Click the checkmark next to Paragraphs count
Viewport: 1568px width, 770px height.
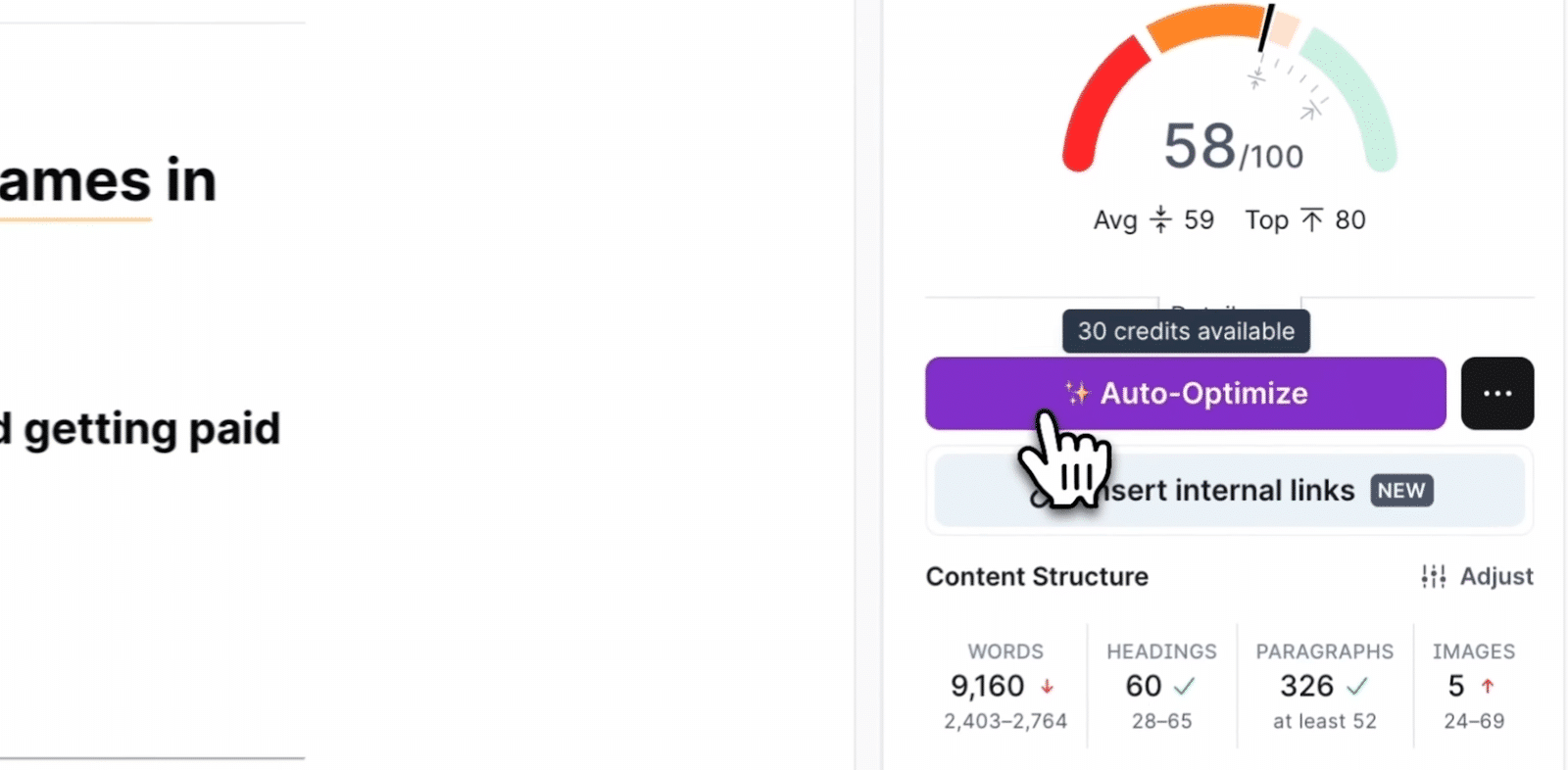1356,687
